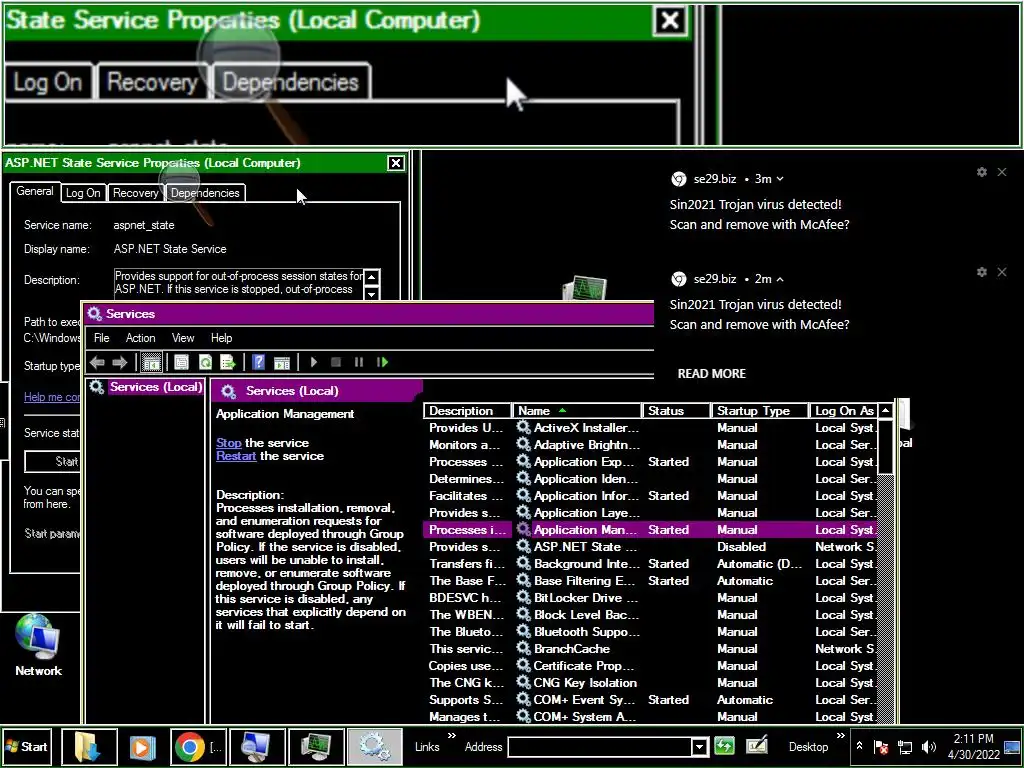Image resolution: width=1024 pixels, height=768 pixels.
Task: Open the network tray icon
Action: 905,747
